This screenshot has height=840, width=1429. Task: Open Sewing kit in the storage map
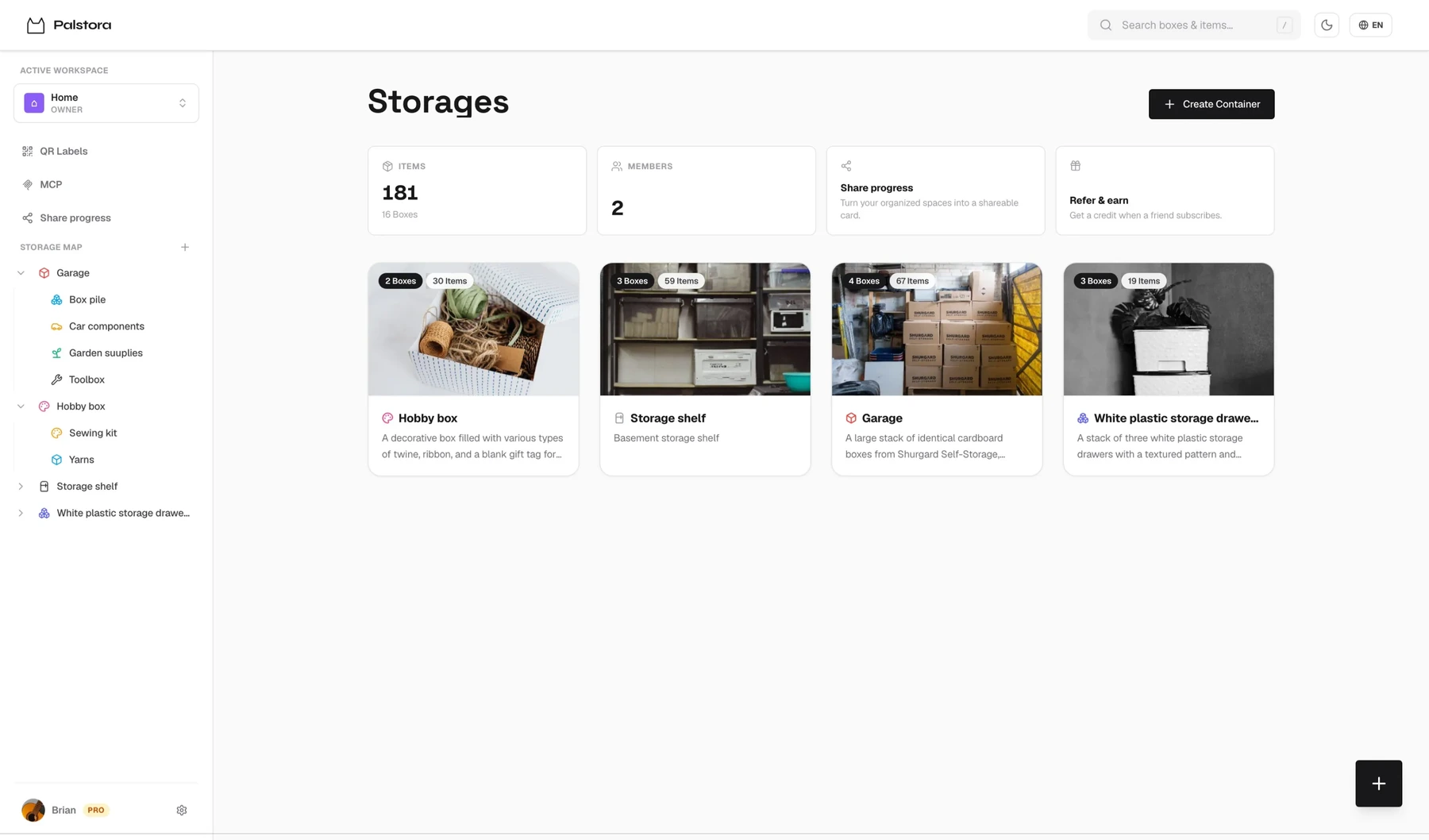(x=93, y=433)
